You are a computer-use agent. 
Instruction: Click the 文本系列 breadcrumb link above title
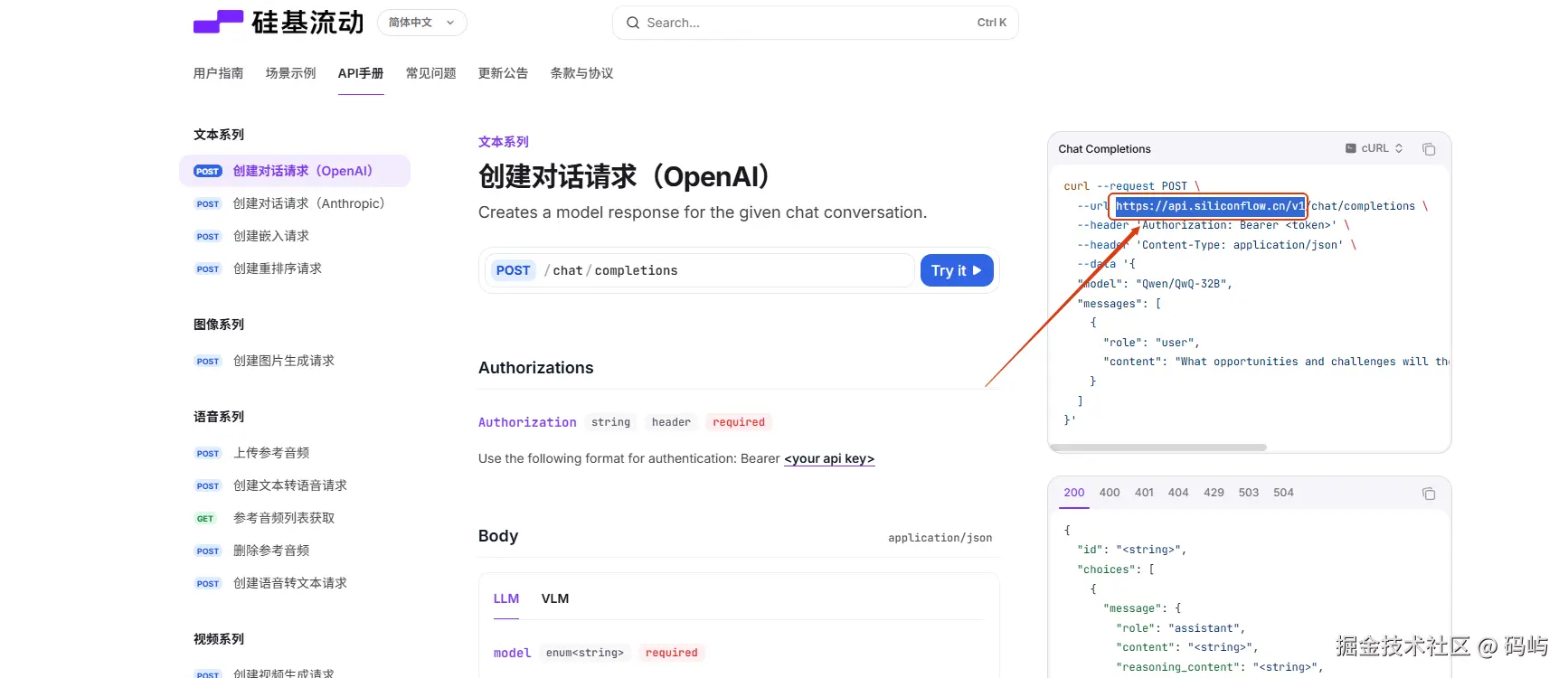pyautogui.click(x=503, y=142)
